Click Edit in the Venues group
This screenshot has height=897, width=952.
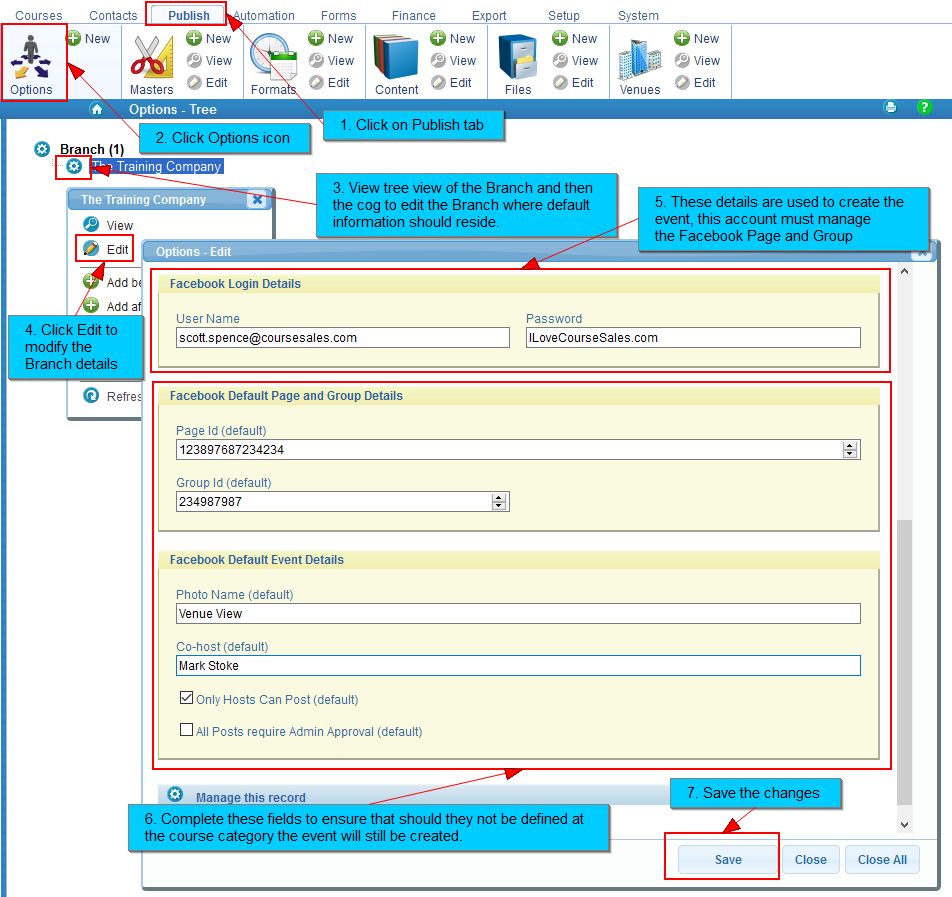click(696, 82)
